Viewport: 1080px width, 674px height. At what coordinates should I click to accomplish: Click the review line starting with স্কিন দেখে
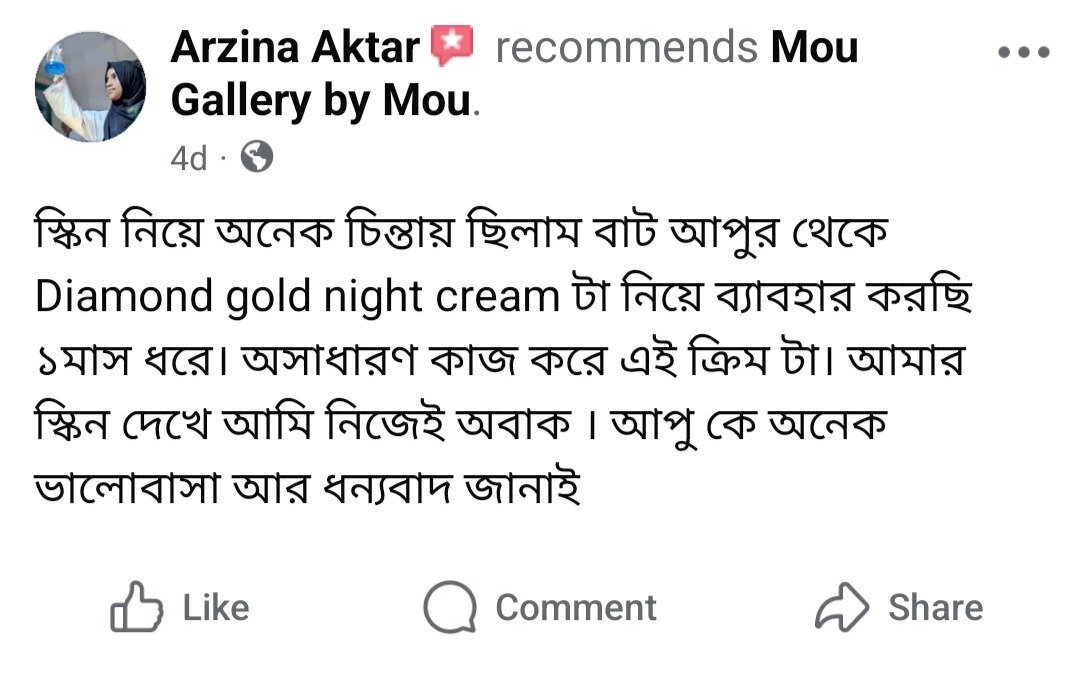[460, 426]
